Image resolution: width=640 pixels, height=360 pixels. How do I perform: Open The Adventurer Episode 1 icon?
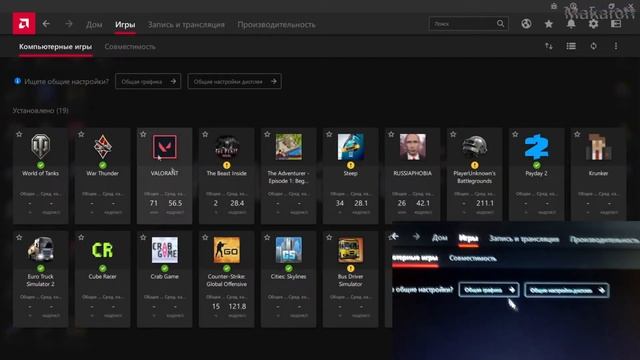[x=289, y=147]
